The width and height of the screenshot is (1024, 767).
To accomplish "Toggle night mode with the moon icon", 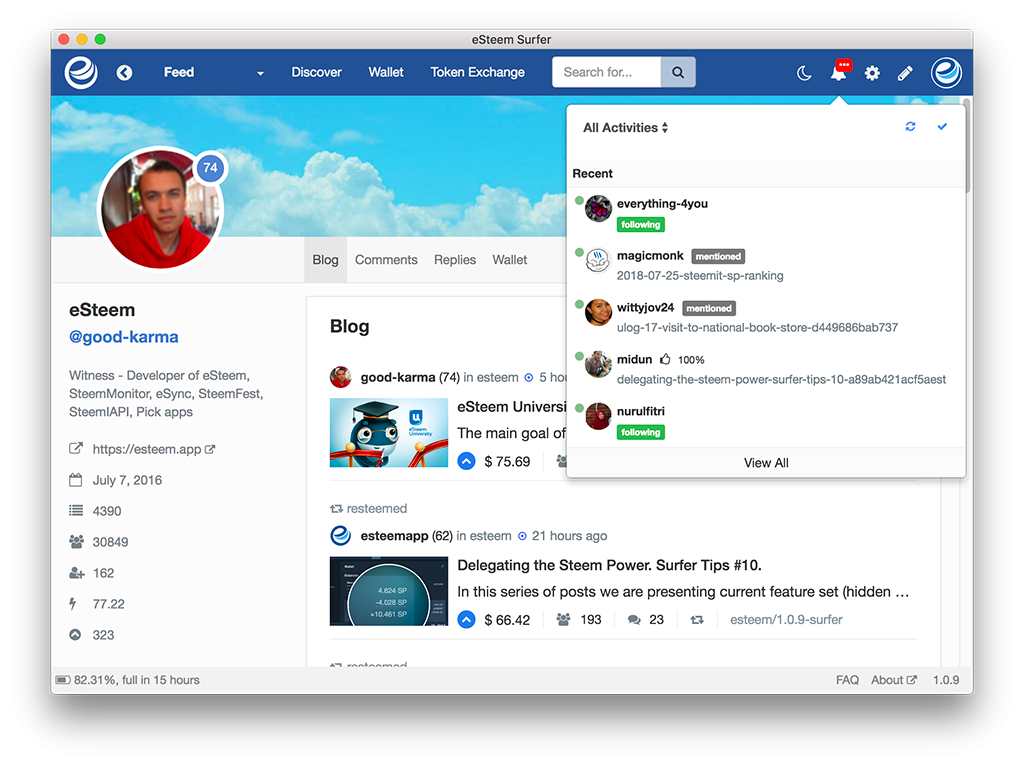I will point(804,73).
